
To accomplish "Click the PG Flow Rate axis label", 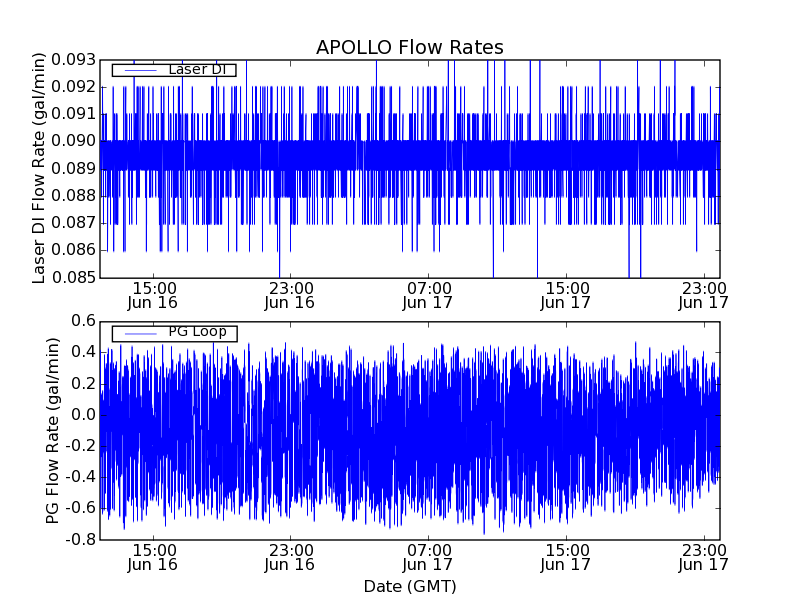I will pyautogui.click(x=53, y=431).
